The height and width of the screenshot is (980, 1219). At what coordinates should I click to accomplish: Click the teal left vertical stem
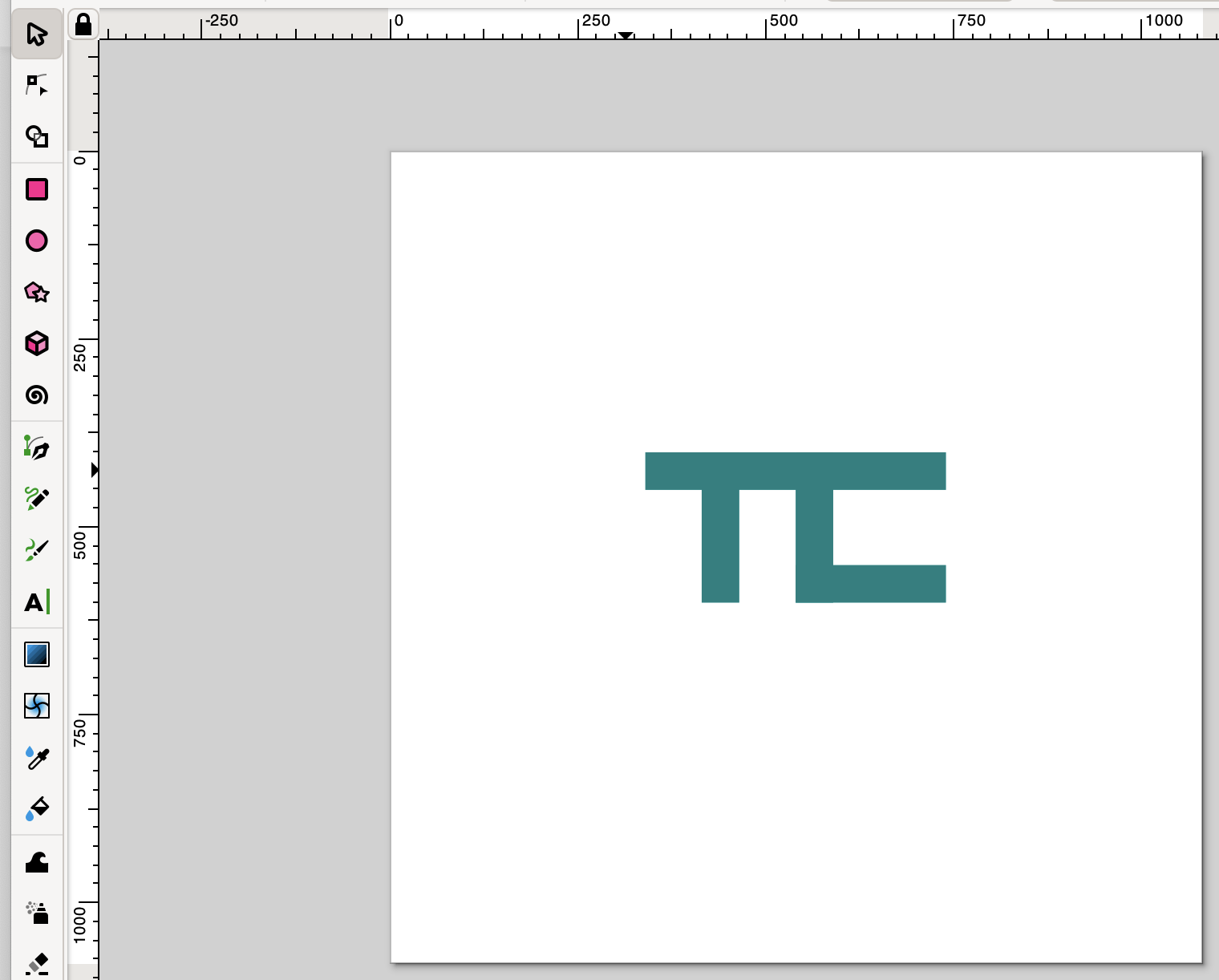(x=720, y=546)
